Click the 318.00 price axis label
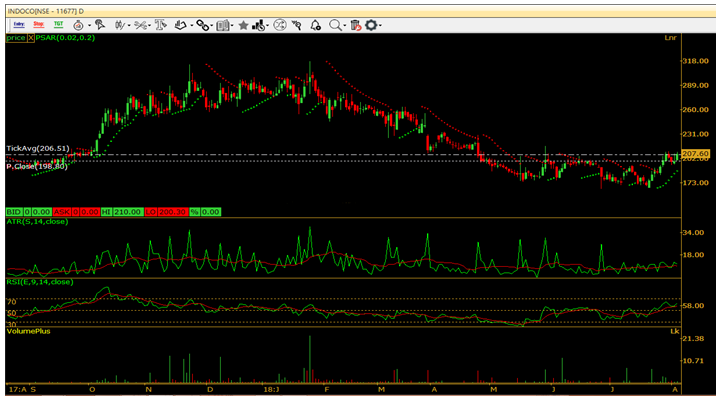The image size is (722, 399). [x=696, y=61]
